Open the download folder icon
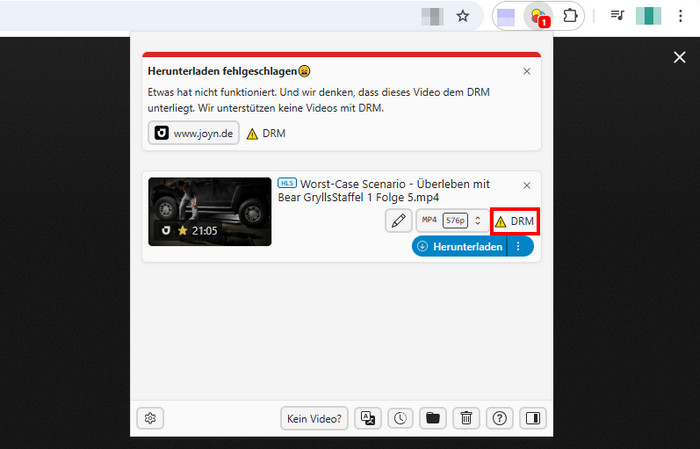The width and height of the screenshot is (700, 449). 433,418
